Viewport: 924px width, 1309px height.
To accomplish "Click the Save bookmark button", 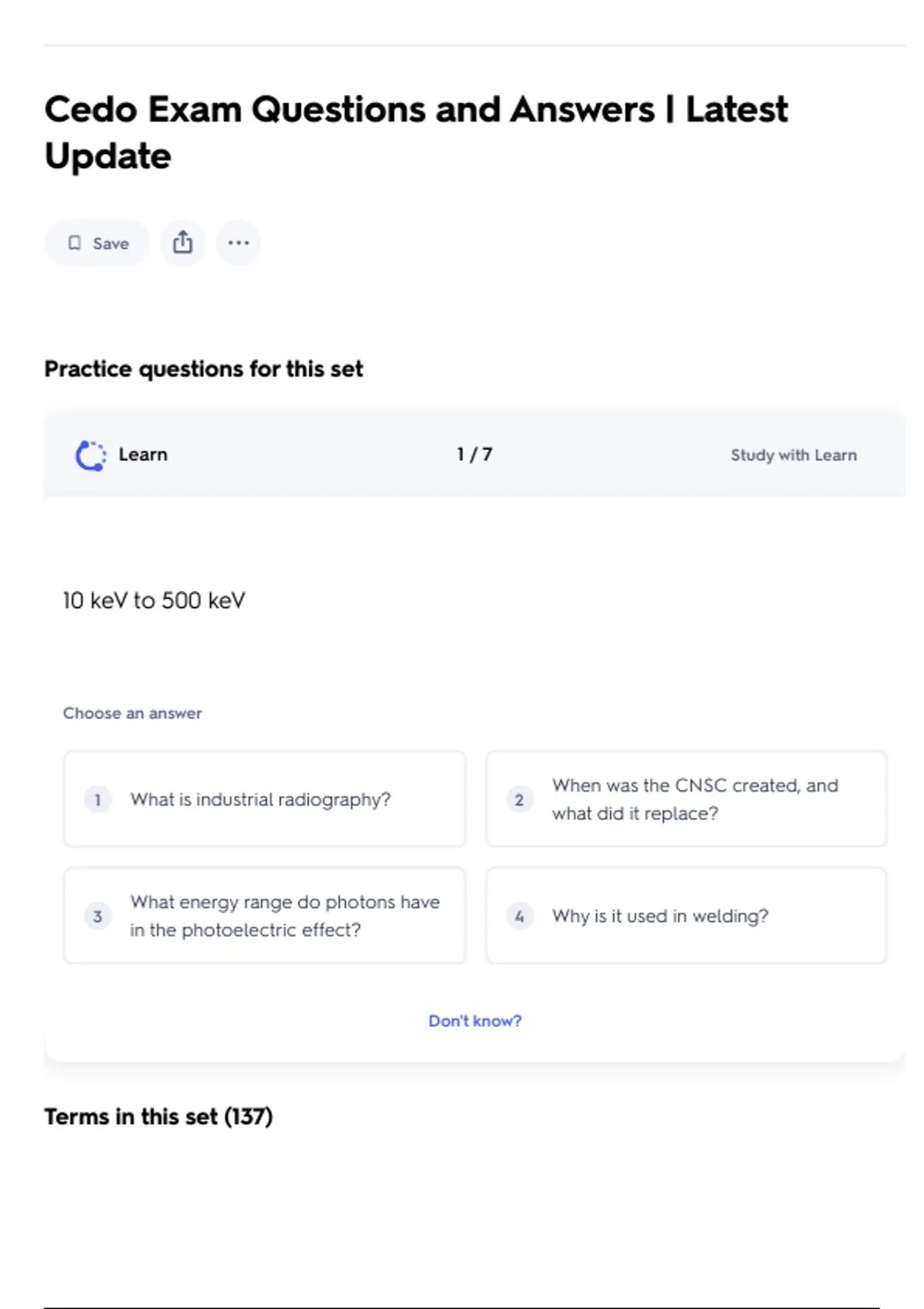I will [x=97, y=243].
